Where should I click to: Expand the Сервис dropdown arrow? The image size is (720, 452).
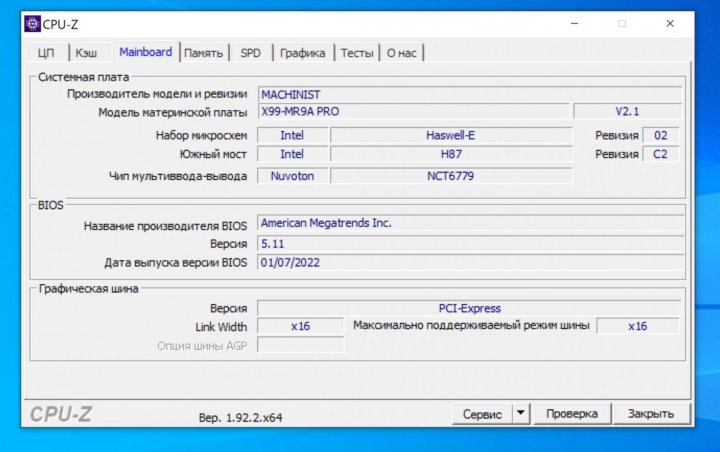click(x=521, y=414)
